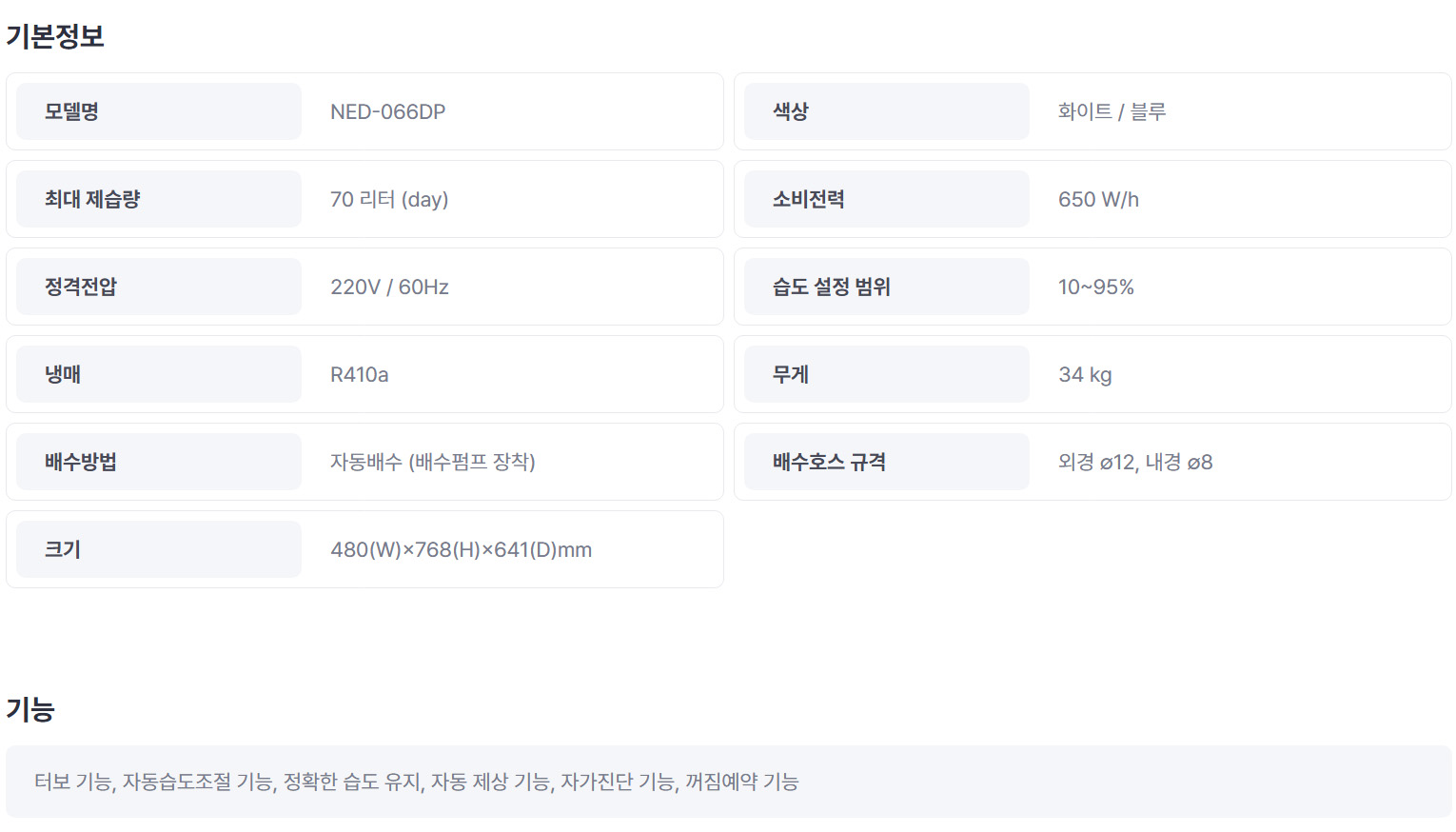
Task: Click the 냉매 label cell
Action: [x=158, y=374]
